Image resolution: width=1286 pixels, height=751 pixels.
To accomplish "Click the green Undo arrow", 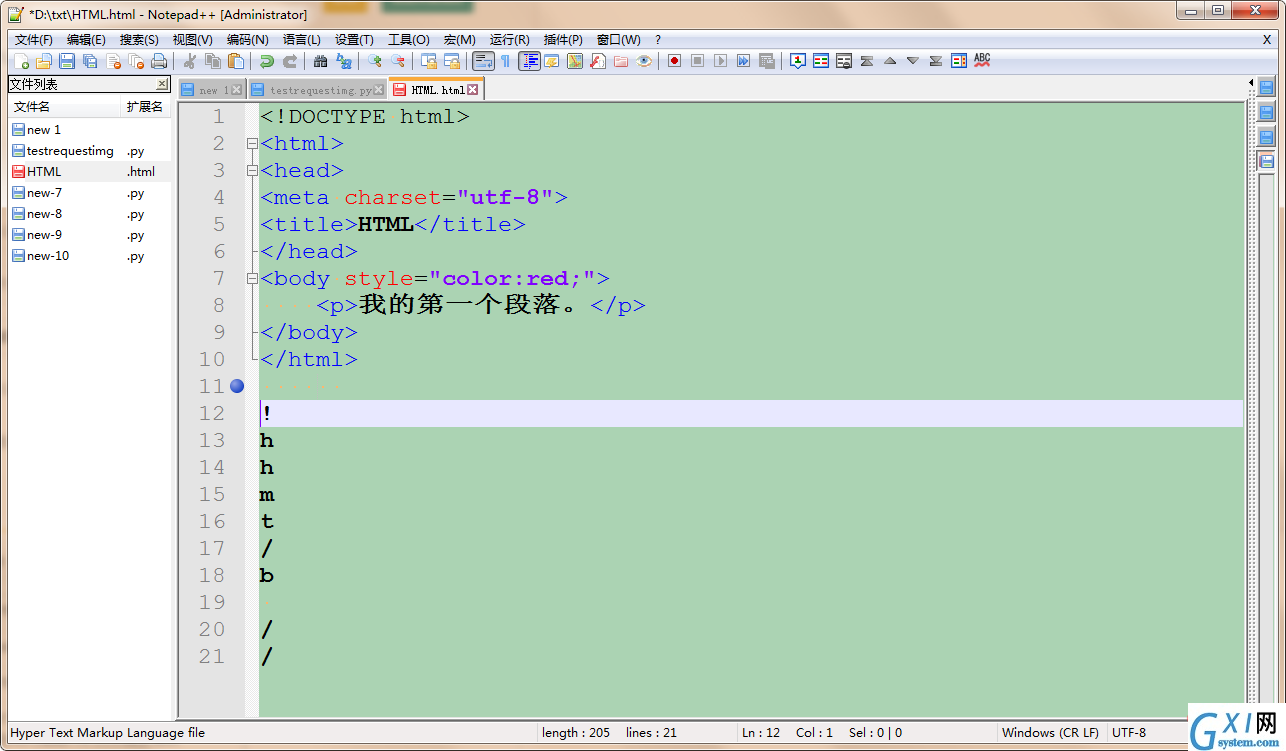I will [266, 61].
